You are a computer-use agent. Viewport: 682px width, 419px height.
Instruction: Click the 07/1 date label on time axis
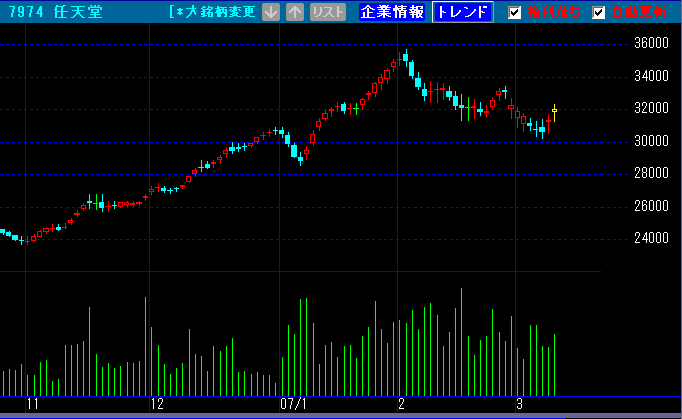click(293, 404)
